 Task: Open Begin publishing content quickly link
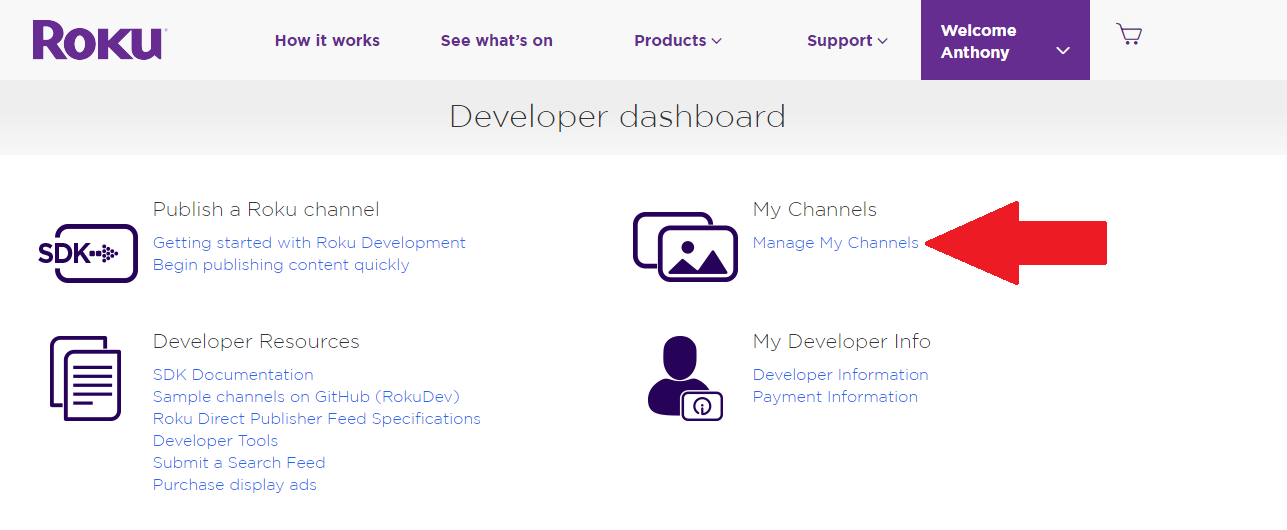[x=281, y=265]
